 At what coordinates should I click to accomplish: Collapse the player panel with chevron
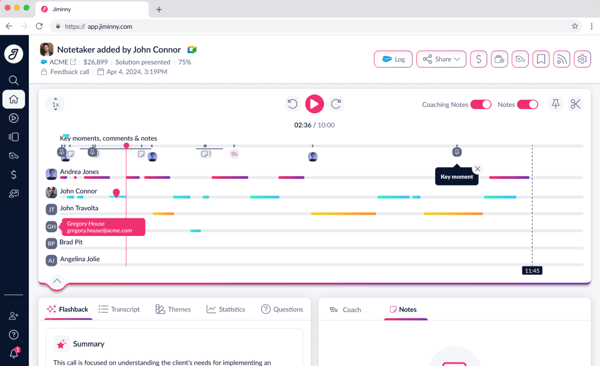pyautogui.click(x=57, y=281)
